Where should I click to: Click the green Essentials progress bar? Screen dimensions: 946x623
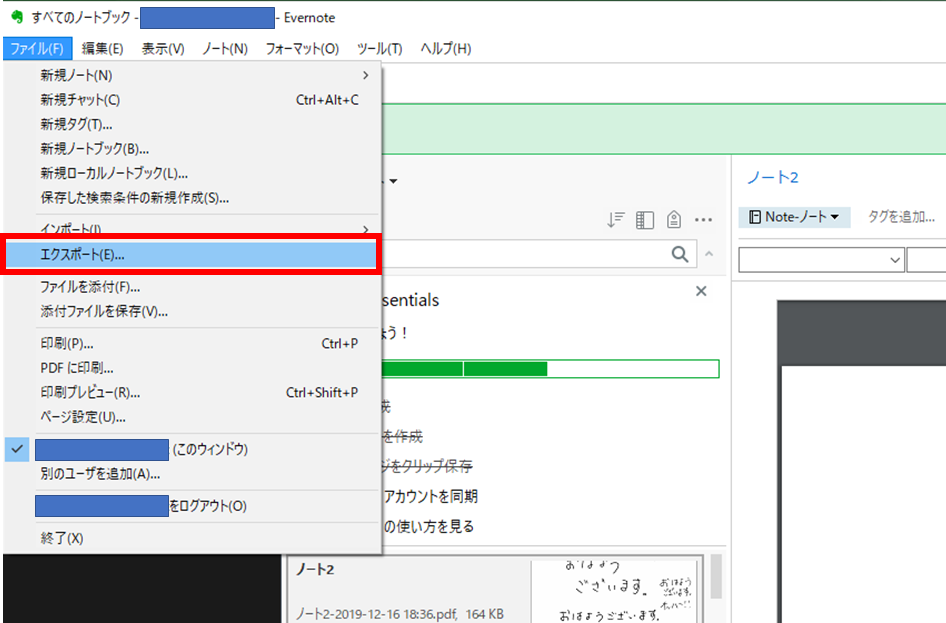550,368
